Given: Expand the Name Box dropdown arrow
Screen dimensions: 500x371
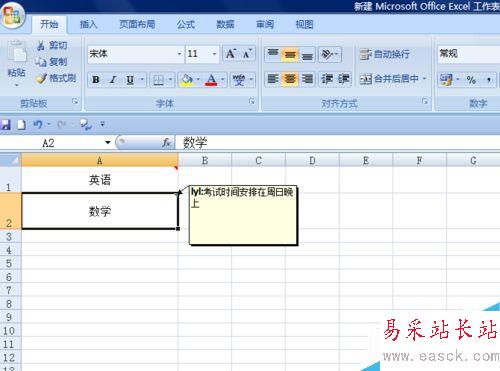Looking at the screenshot, I should pos(107,143).
